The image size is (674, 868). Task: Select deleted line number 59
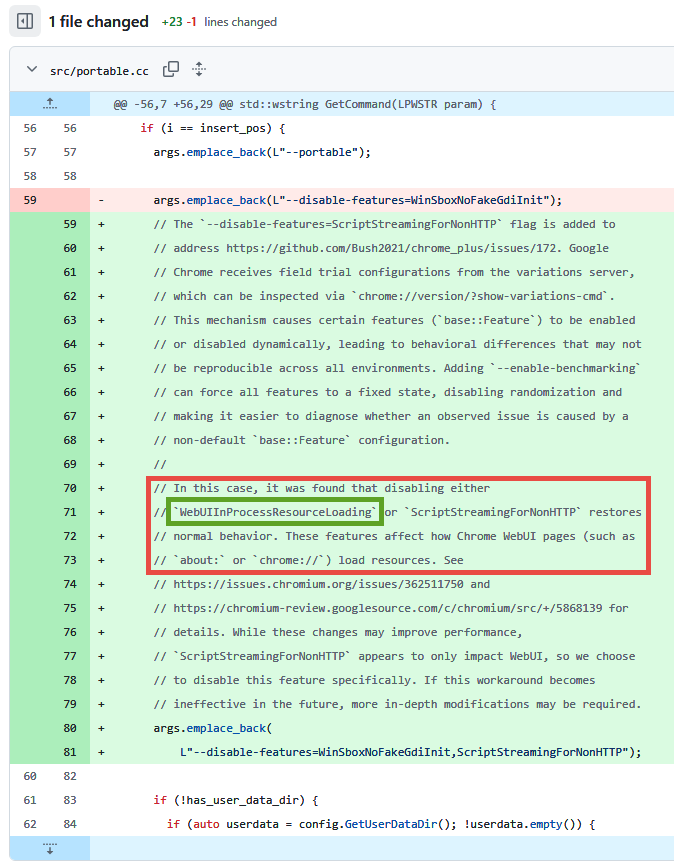[30, 200]
